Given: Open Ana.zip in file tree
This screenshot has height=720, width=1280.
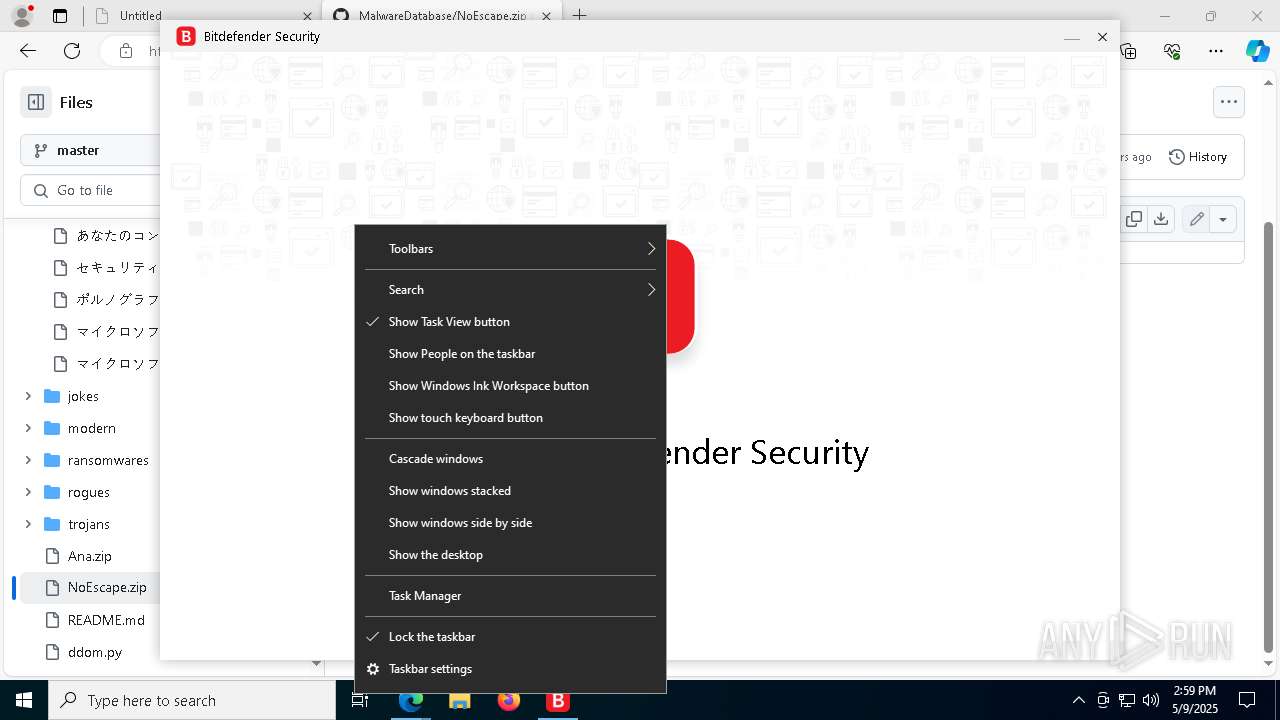Looking at the screenshot, I should 90,556.
